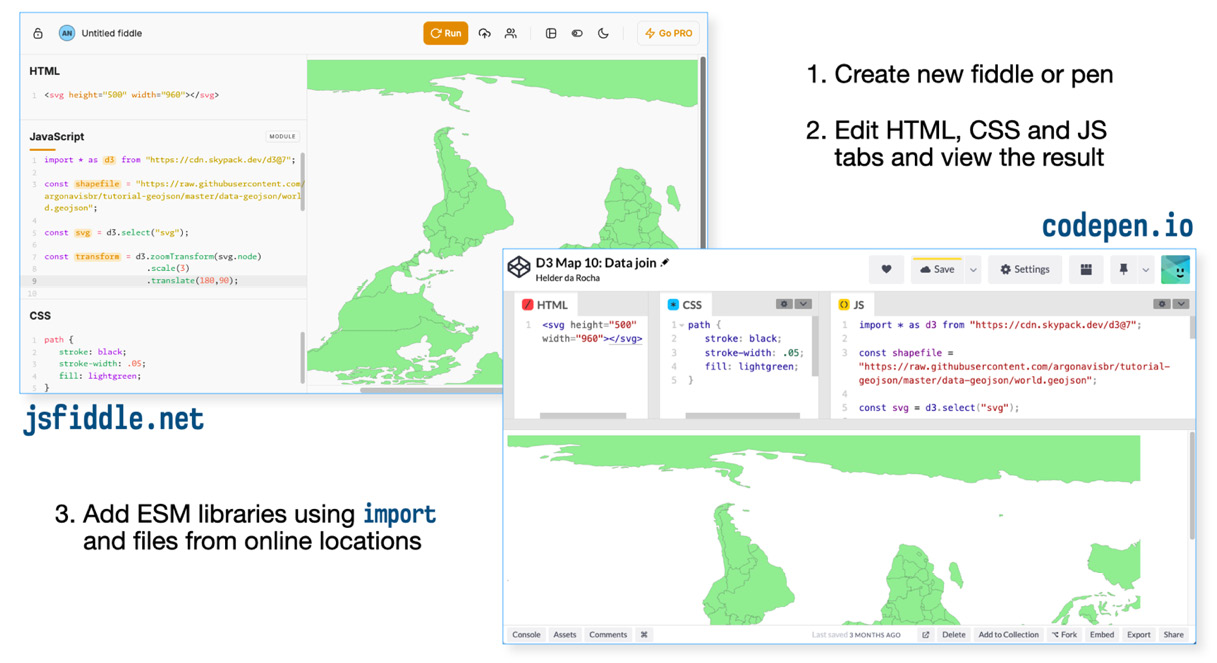This screenshot has width=1217, height=663.
Task: Click the CodePen preview vertical scrollbar
Action: tap(1191, 487)
